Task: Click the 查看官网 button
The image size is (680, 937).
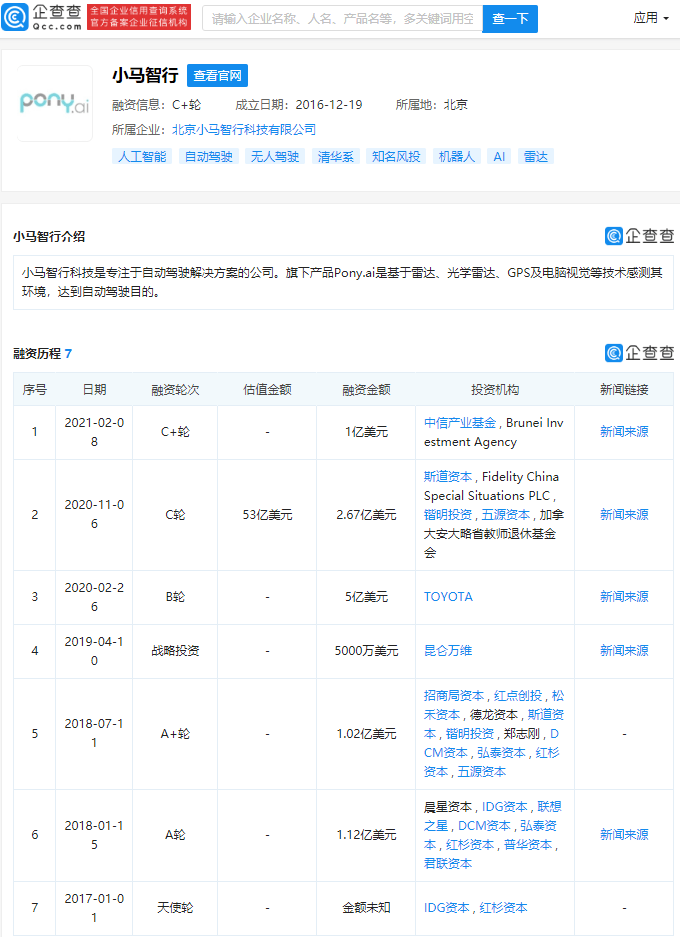Action: click(x=218, y=75)
